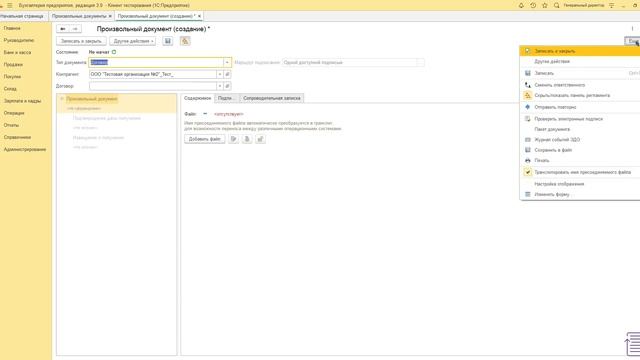
Task: Open the Продажи sidebar section
Action: 13,64
